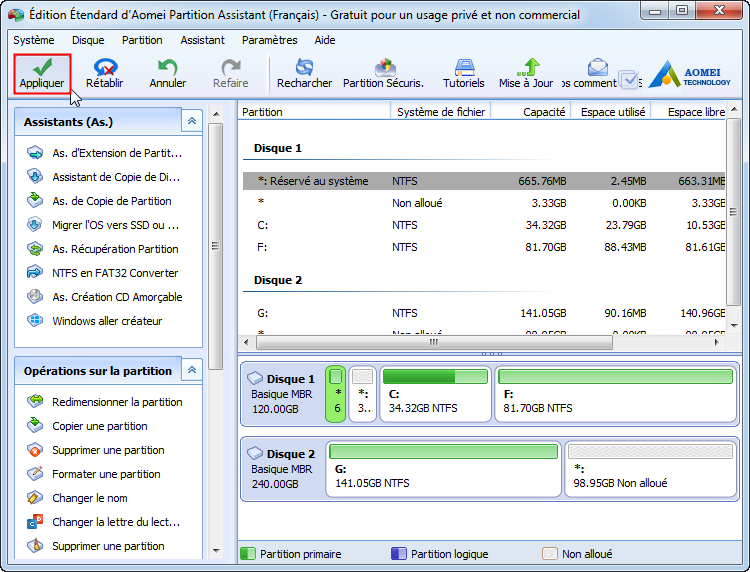Screen dimensions: 750x572
Task: Click the partition list scroll-down arrow
Action: [734, 325]
